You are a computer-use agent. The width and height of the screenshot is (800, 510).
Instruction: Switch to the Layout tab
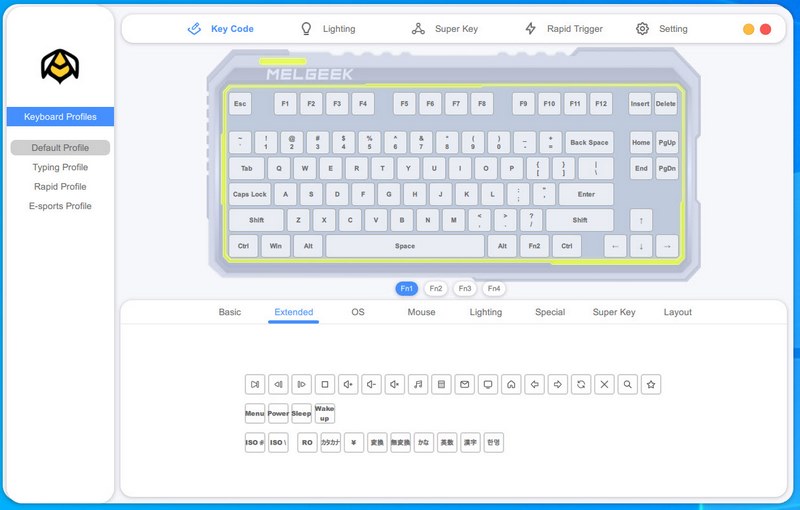tap(678, 312)
